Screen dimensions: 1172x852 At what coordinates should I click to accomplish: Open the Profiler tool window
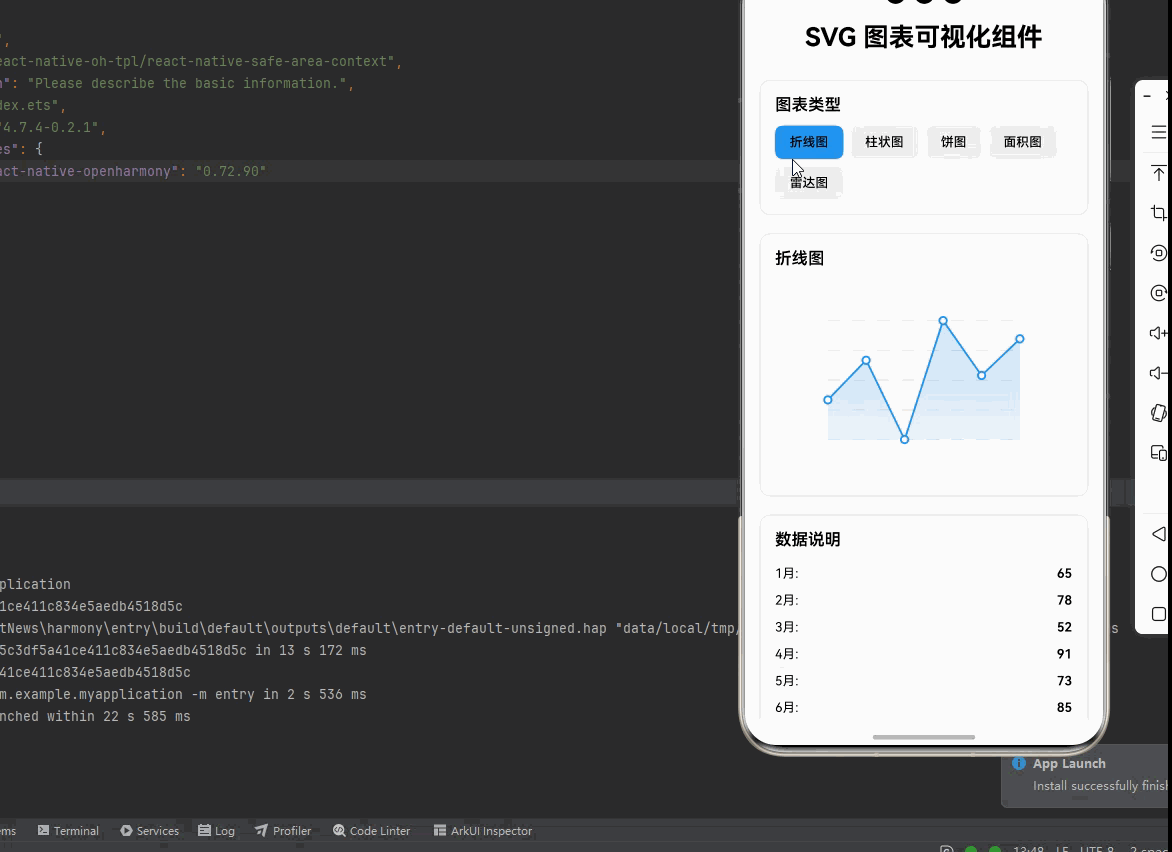pyautogui.click(x=283, y=830)
